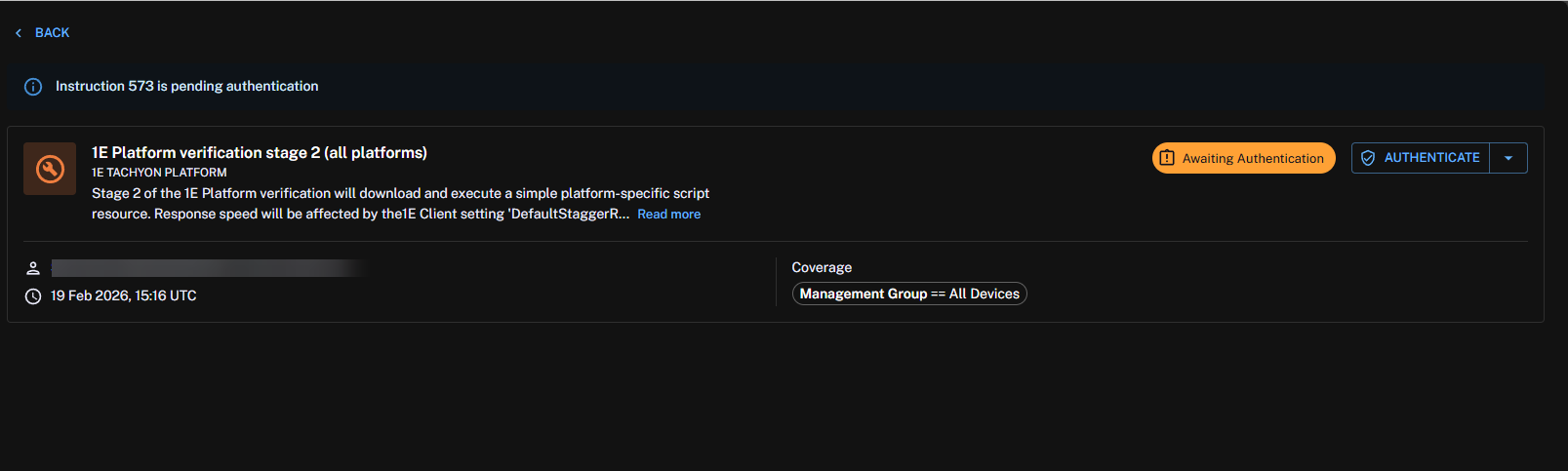
Task: Click the orange wrench instruction icon
Action: 50,170
